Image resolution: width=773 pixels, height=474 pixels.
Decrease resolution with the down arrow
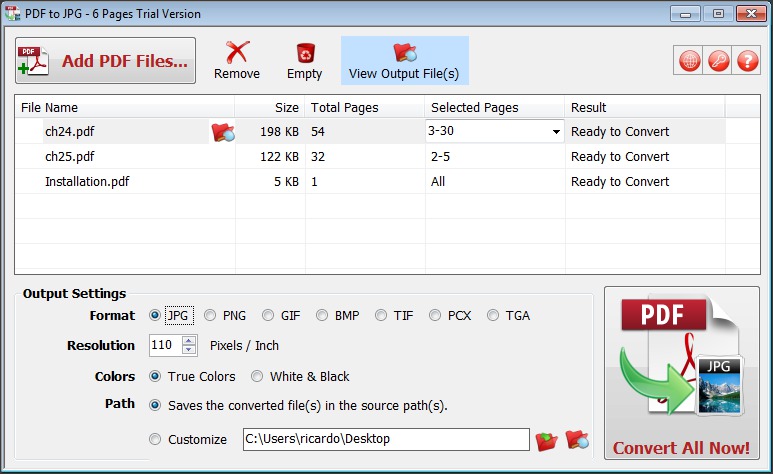click(189, 350)
